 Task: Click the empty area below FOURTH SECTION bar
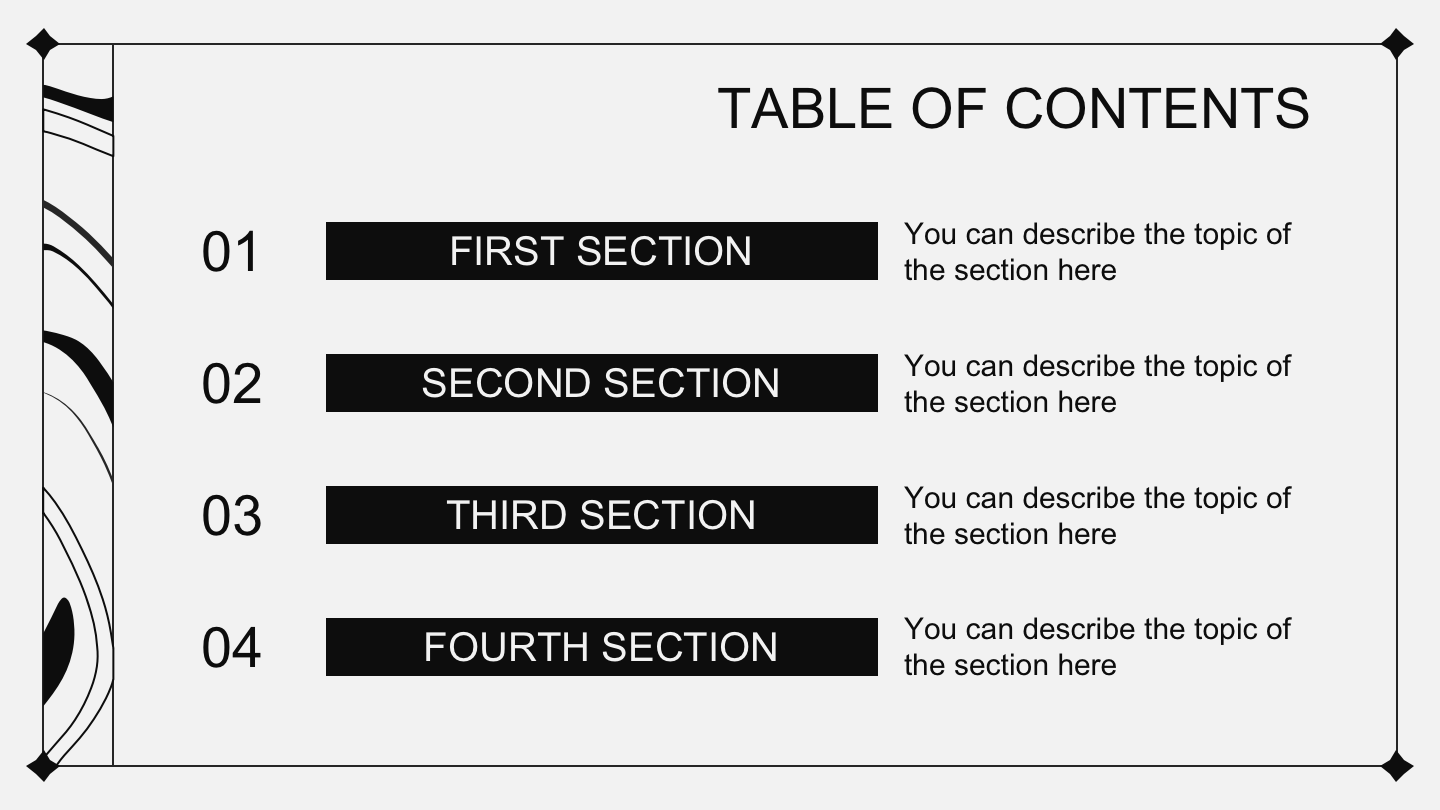[x=601, y=720]
